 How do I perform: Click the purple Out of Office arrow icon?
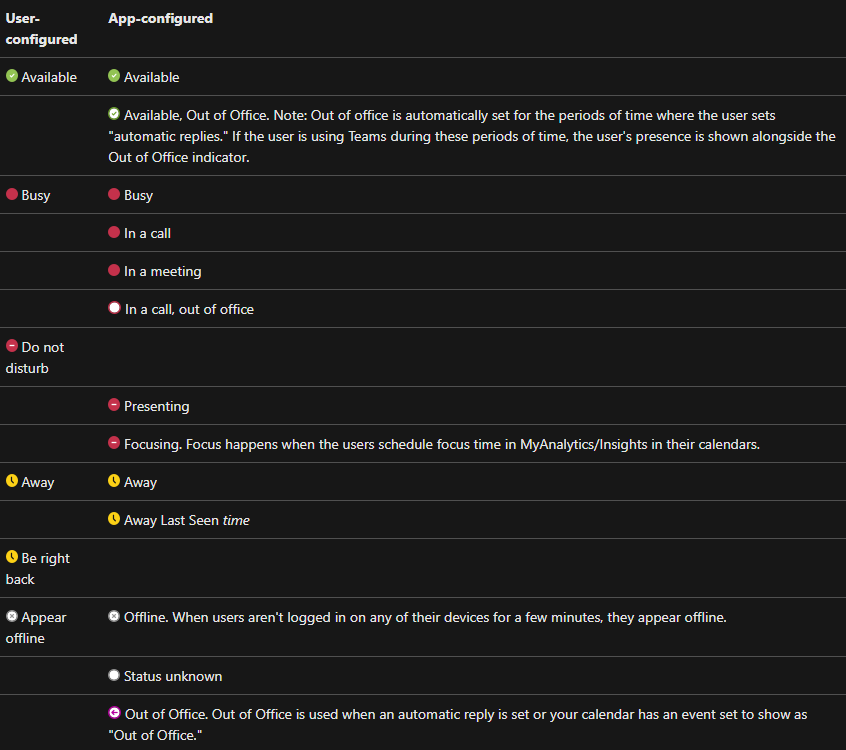click(x=114, y=713)
